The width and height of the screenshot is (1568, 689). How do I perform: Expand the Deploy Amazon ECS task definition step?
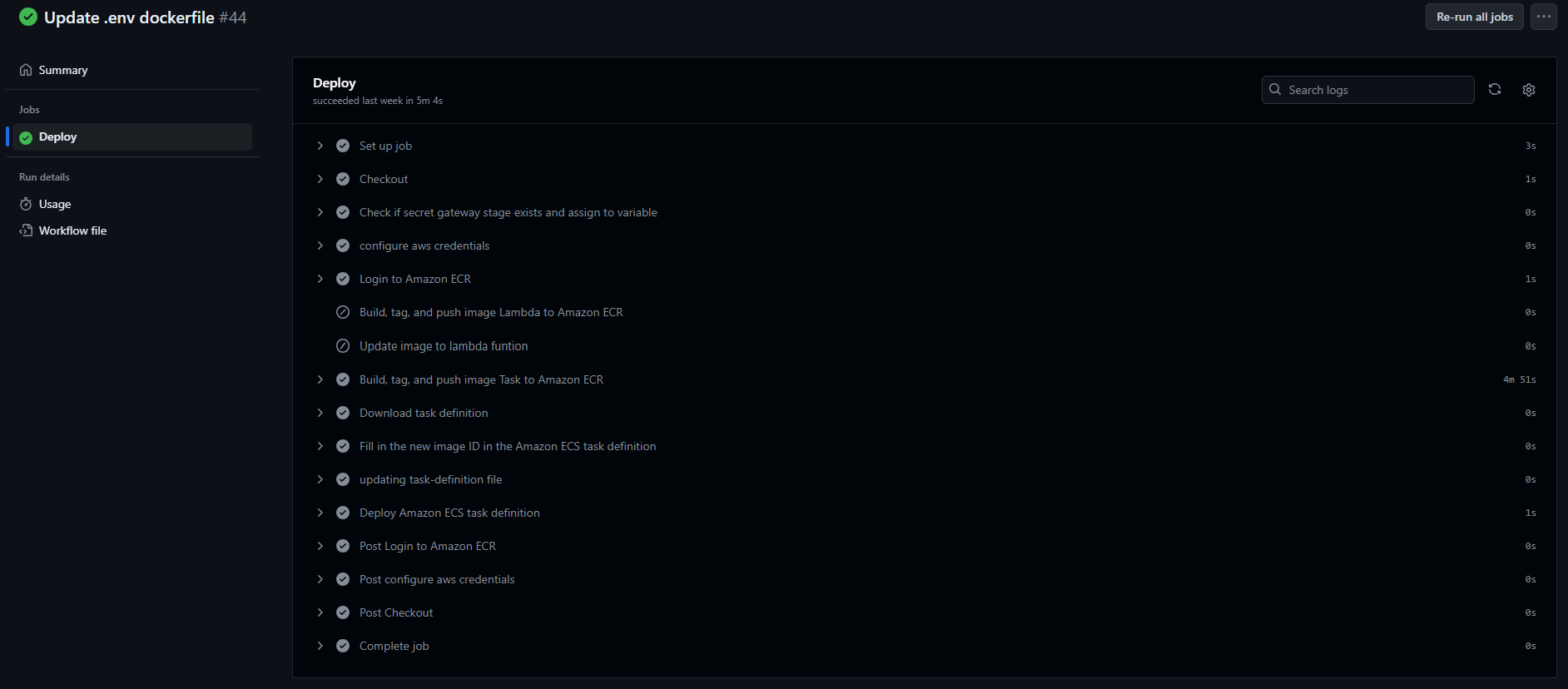[x=320, y=513]
